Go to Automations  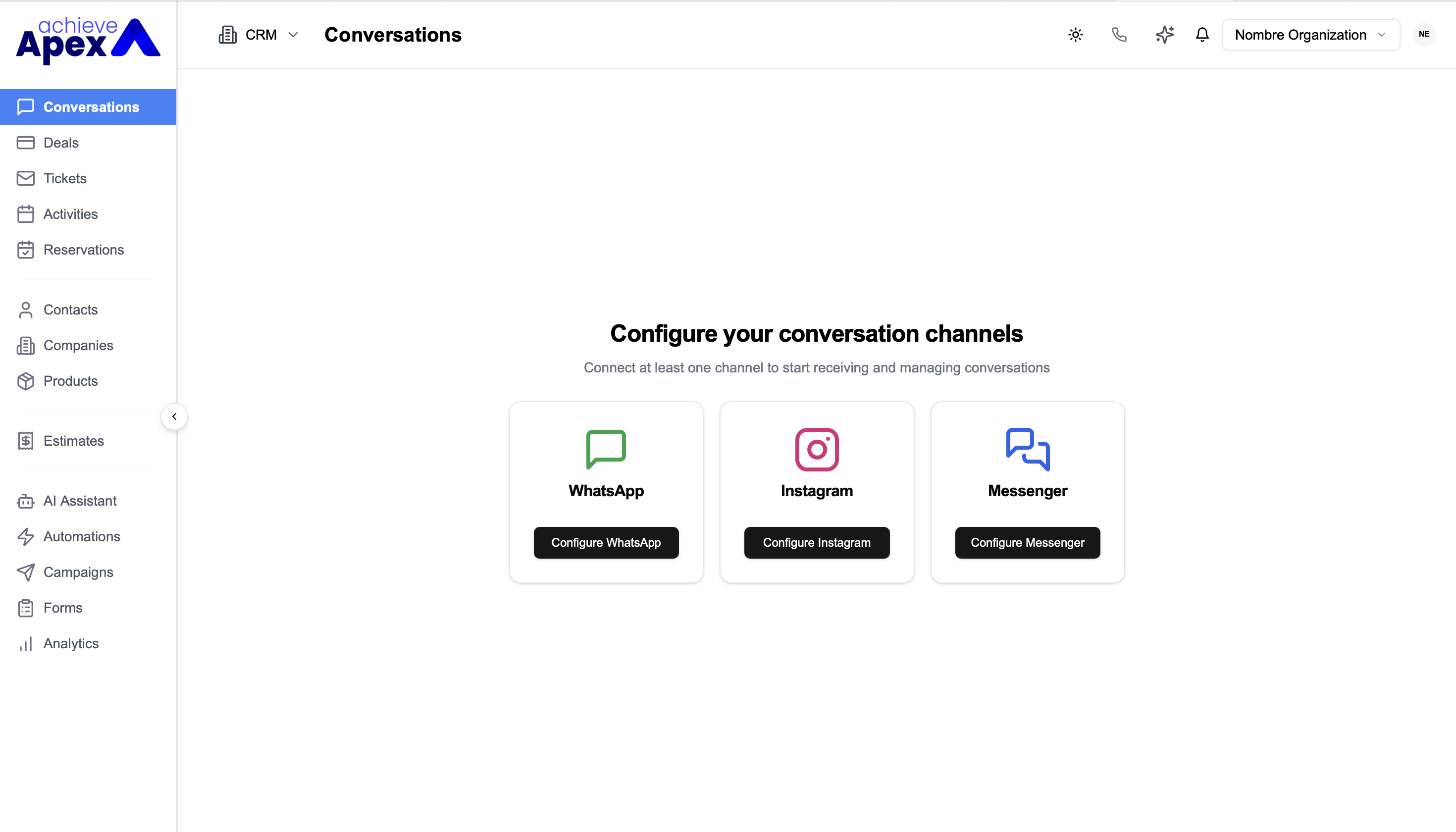(88, 536)
